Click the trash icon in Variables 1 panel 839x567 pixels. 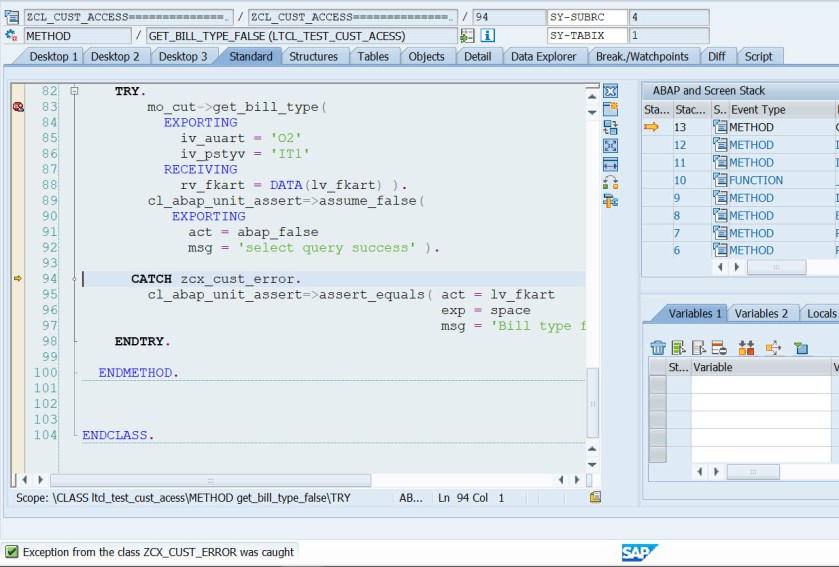click(x=658, y=348)
